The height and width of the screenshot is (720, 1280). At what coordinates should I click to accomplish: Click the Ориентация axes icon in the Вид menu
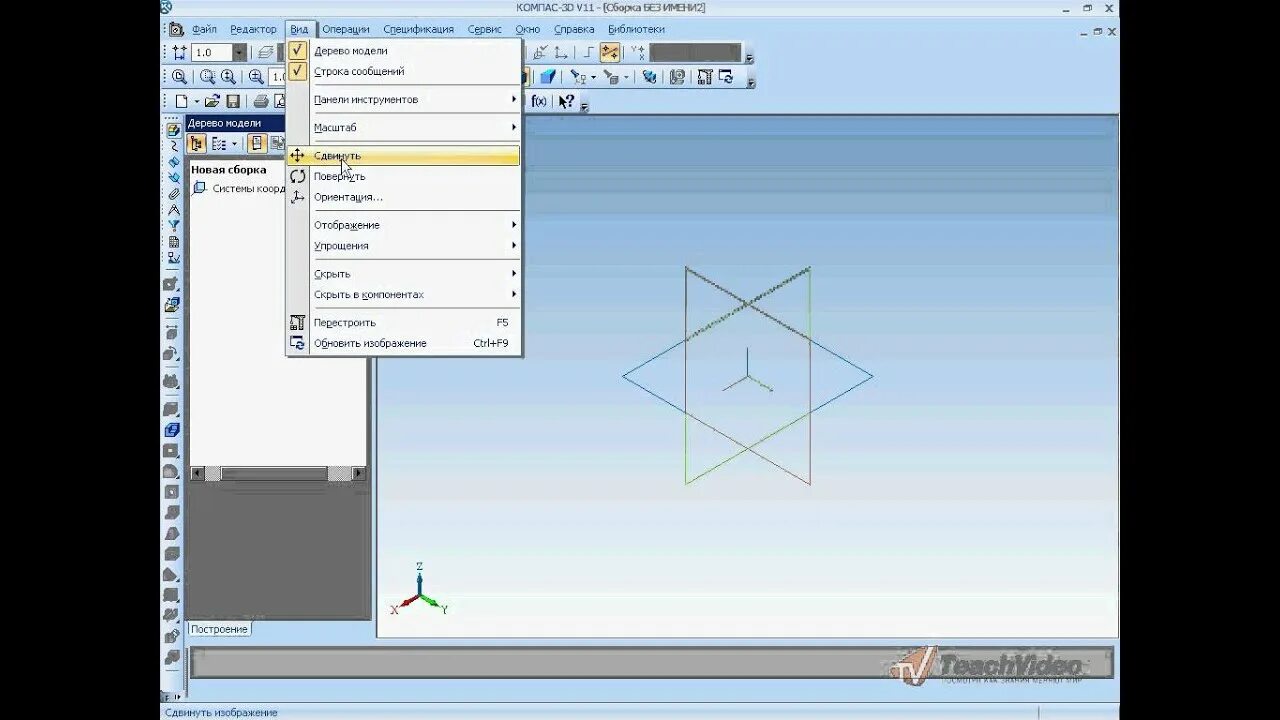[297, 197]
